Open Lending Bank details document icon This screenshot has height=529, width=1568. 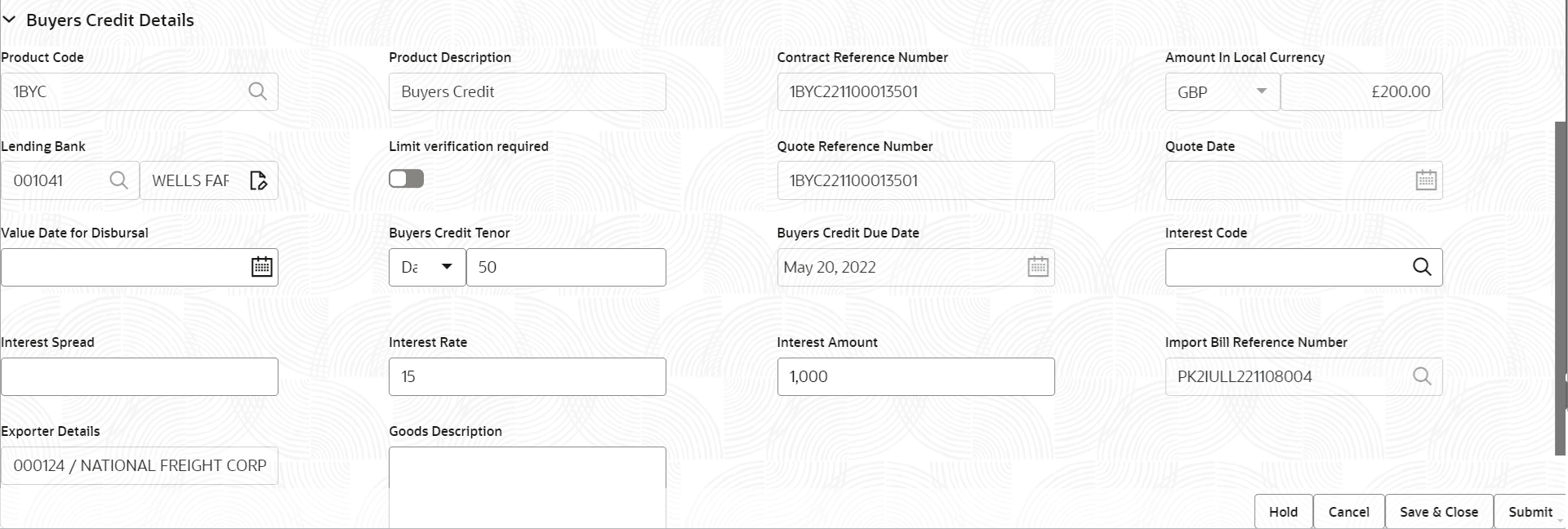258,180
